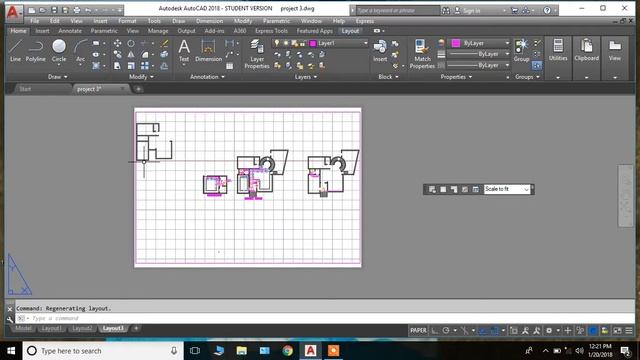Add a new layout with plus button

[x=136, y=328]
